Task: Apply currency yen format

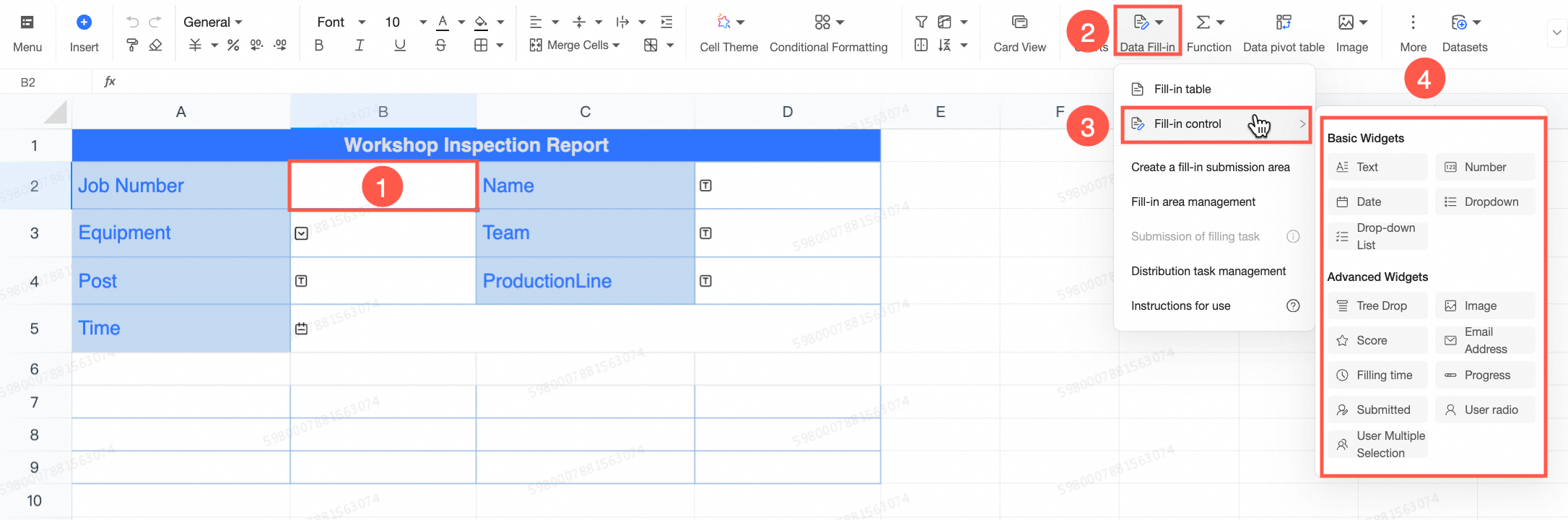Action: click(x=195, y=45)
